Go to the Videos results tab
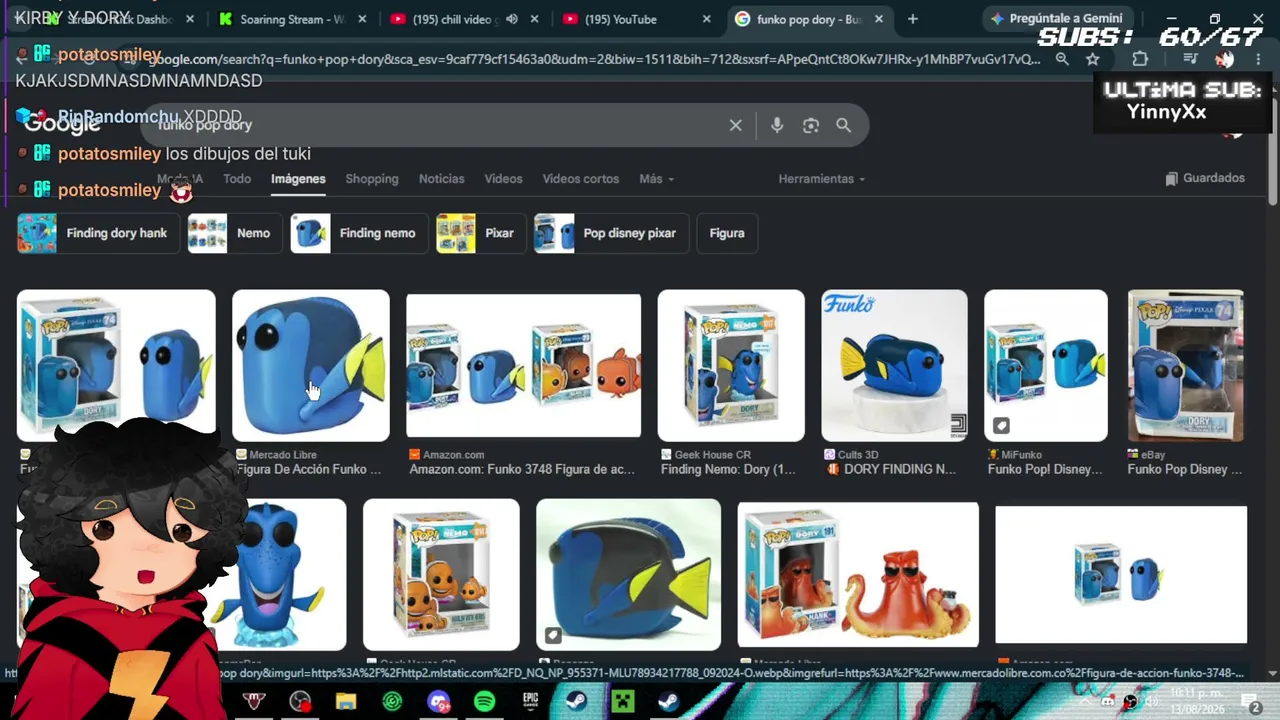Viewport: 1280px width, 720px height. point(503,179)
